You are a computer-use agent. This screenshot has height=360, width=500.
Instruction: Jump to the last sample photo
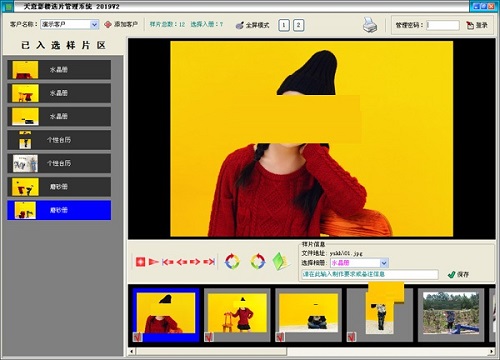[x=209, y=262]
